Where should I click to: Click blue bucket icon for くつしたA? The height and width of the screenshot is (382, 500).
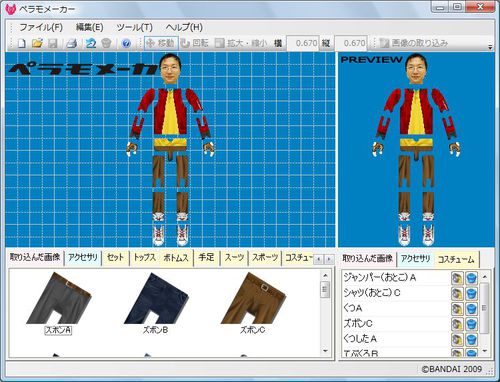tap(471, 339)
